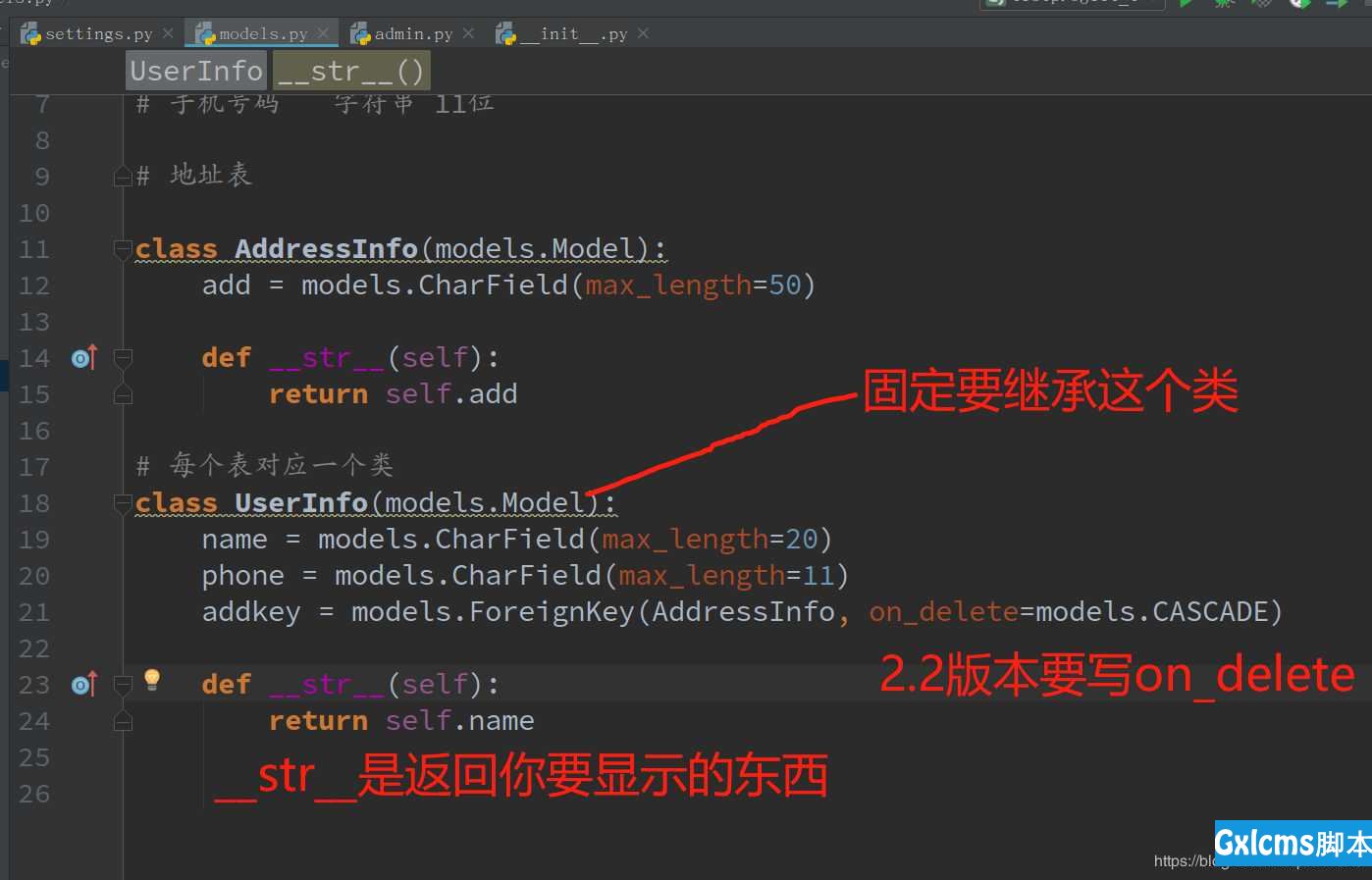
Task: Close the settings.py editor tab
Action: click(x=168, y=33)
